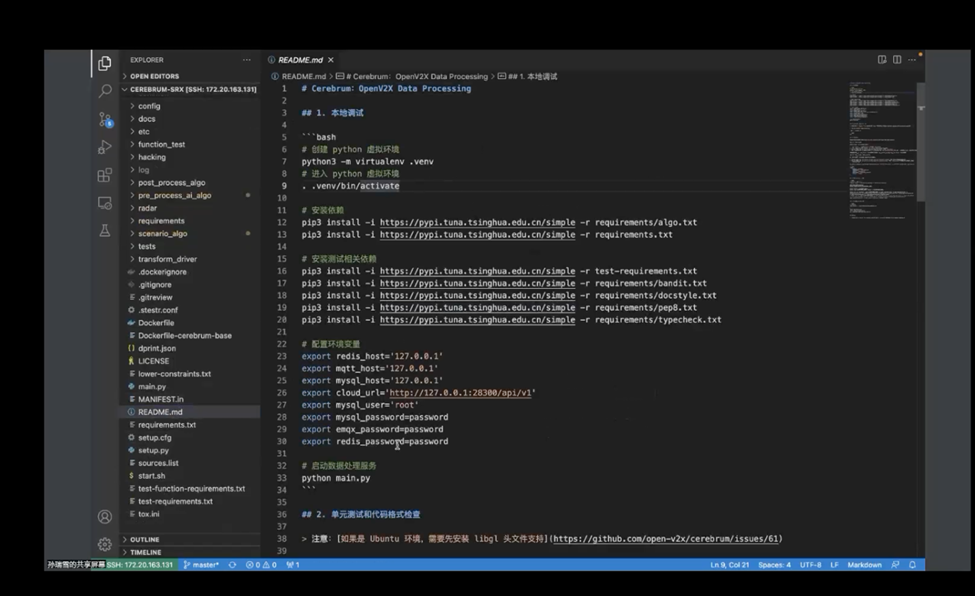Screen dimensions: 975x596
Task: Click the editor minimap
Action: [x=882, y=149]
